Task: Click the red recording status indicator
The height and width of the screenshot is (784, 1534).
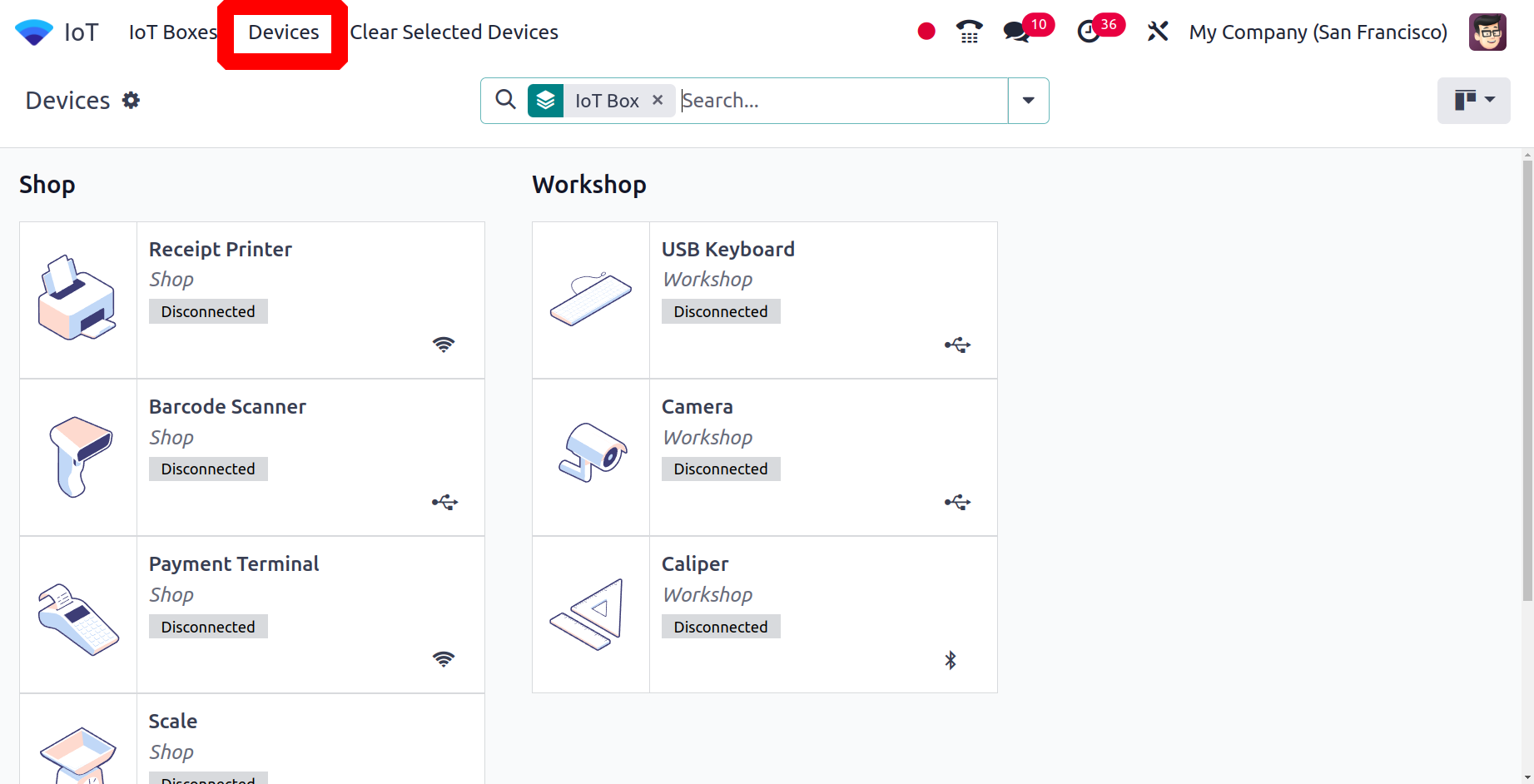Action: pyautogui.click(x=926, y=32)
